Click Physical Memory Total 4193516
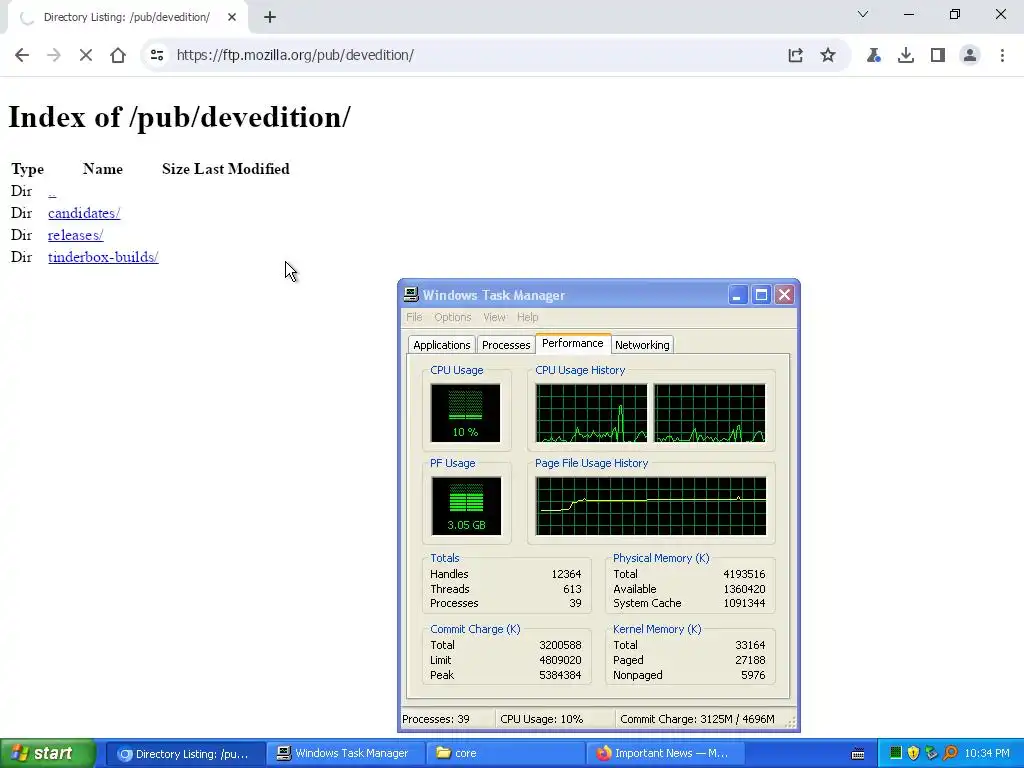The height and width of the screenshot is (768, 1024). tap(744, 574)
